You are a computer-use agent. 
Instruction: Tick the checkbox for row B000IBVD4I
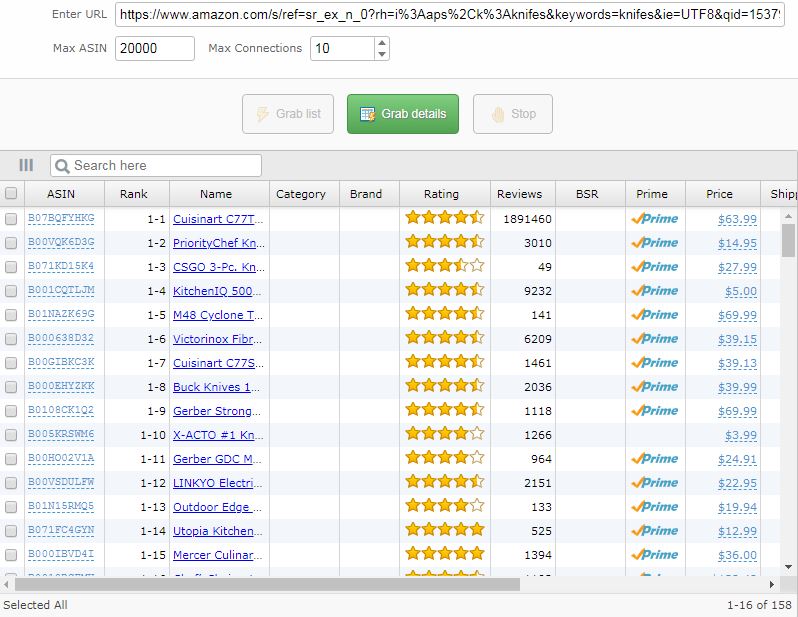point(11,554)
